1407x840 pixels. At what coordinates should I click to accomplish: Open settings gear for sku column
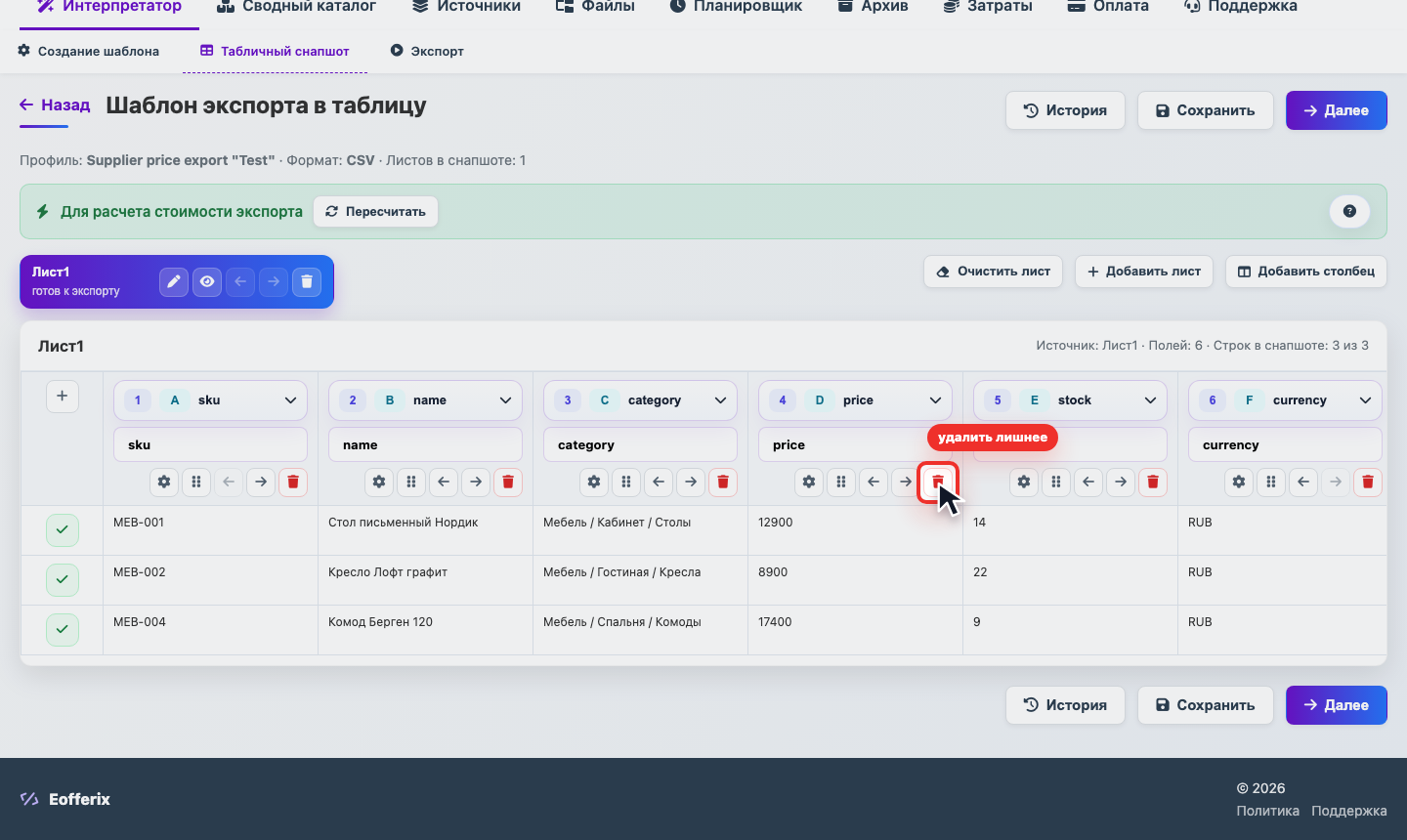pyautogui.click(x=164, y=482)
